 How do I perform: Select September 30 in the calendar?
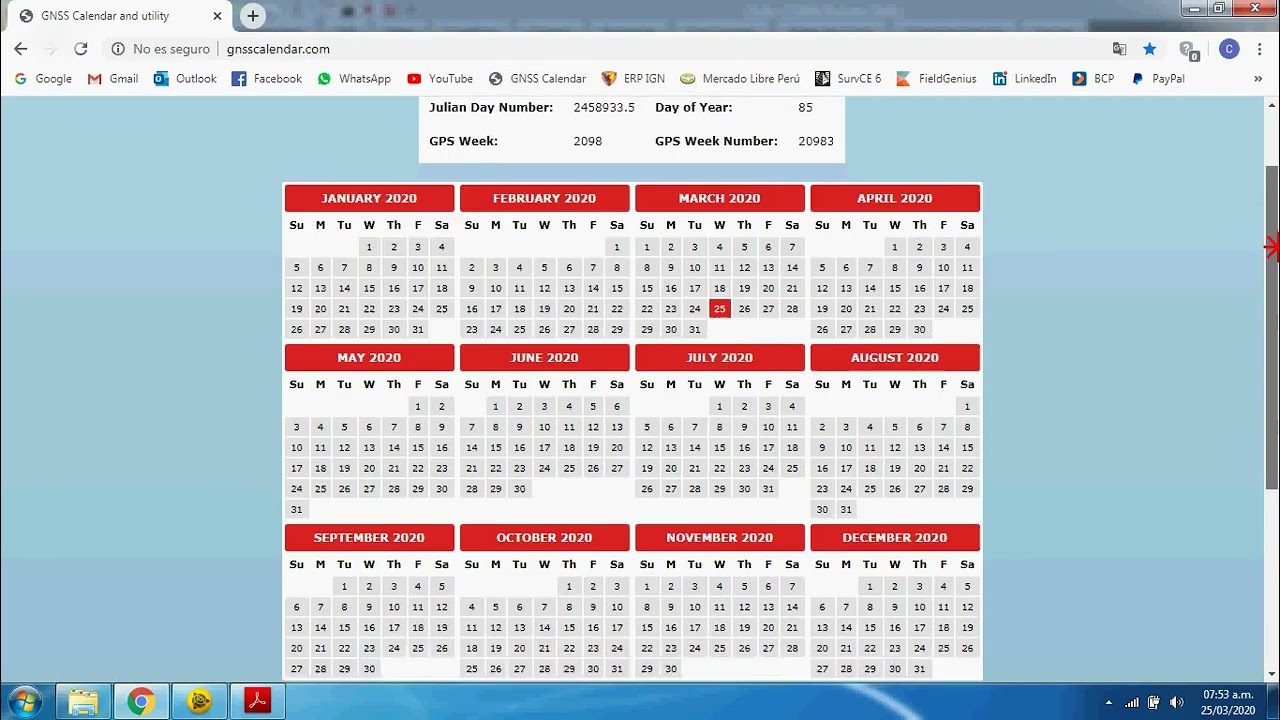click(369, 669)
